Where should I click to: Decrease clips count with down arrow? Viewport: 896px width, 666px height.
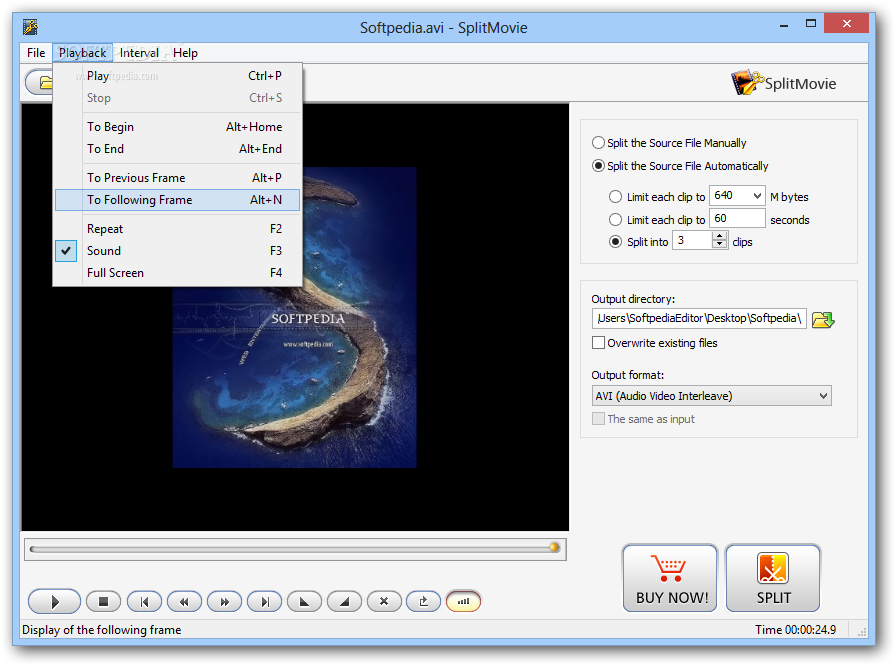(x=720, y=244)
